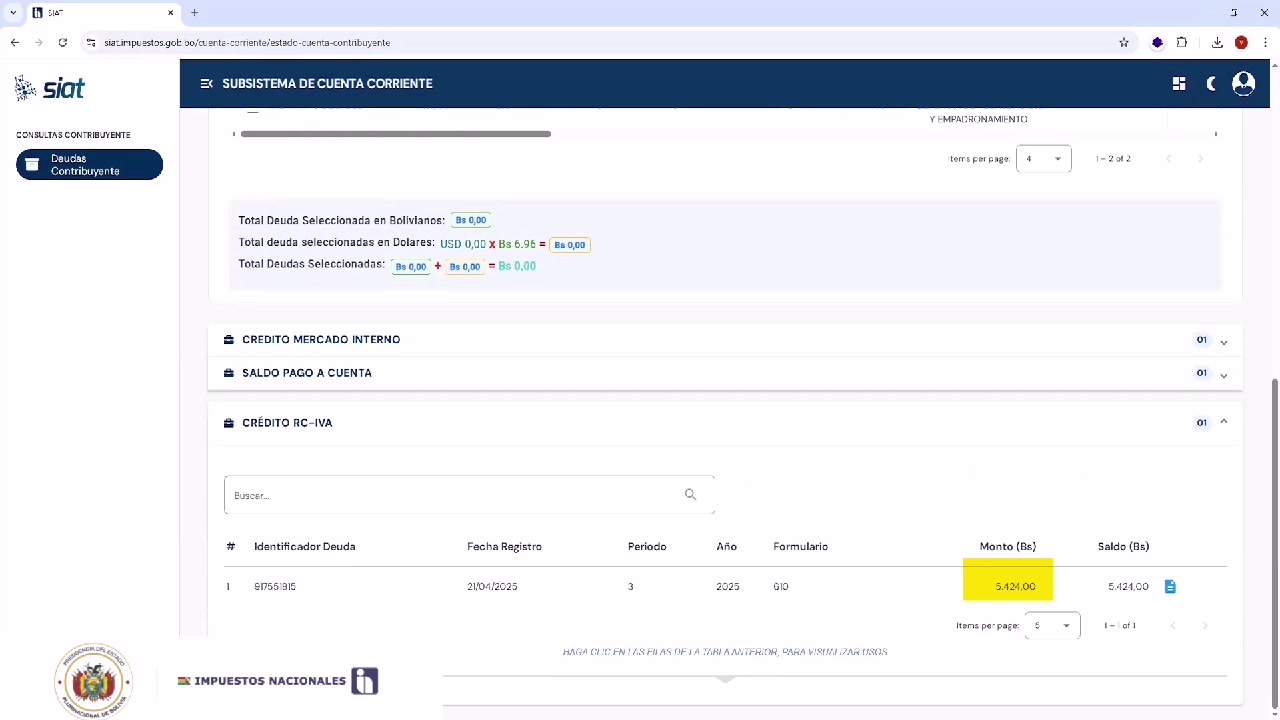Select the highlighted Monto value 5.424,00

[x=1015, y=587]
